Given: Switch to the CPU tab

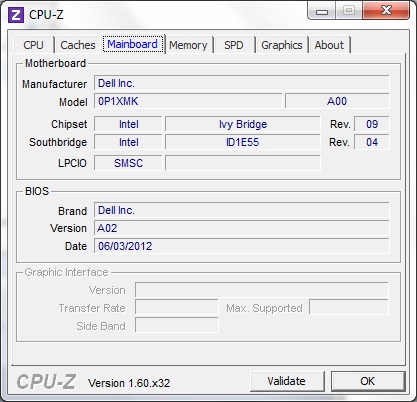Looking at the screenshot, I should tap(33, 45).
